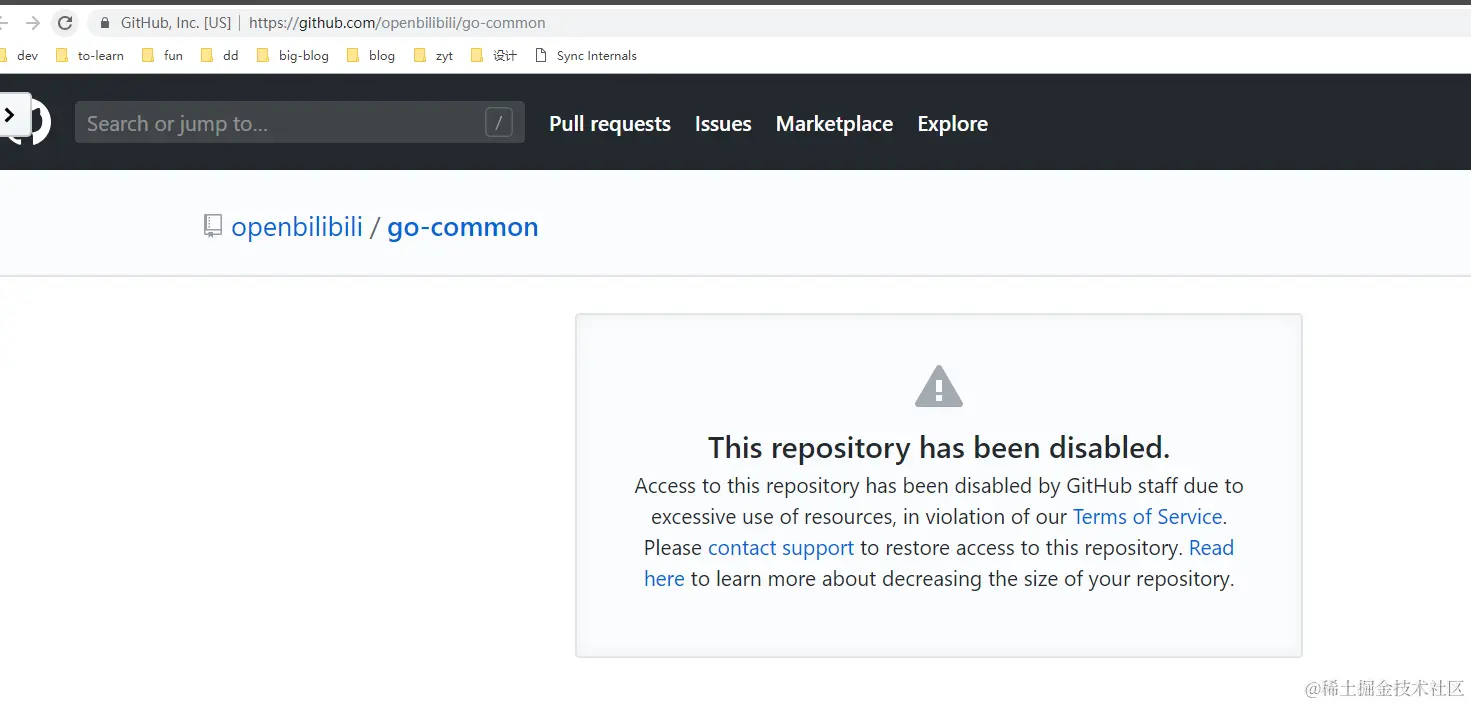The height and width of the screenshot is (705, 1471).
Task: Open the 设计 bookmarks folder
Action: (493, 56)
